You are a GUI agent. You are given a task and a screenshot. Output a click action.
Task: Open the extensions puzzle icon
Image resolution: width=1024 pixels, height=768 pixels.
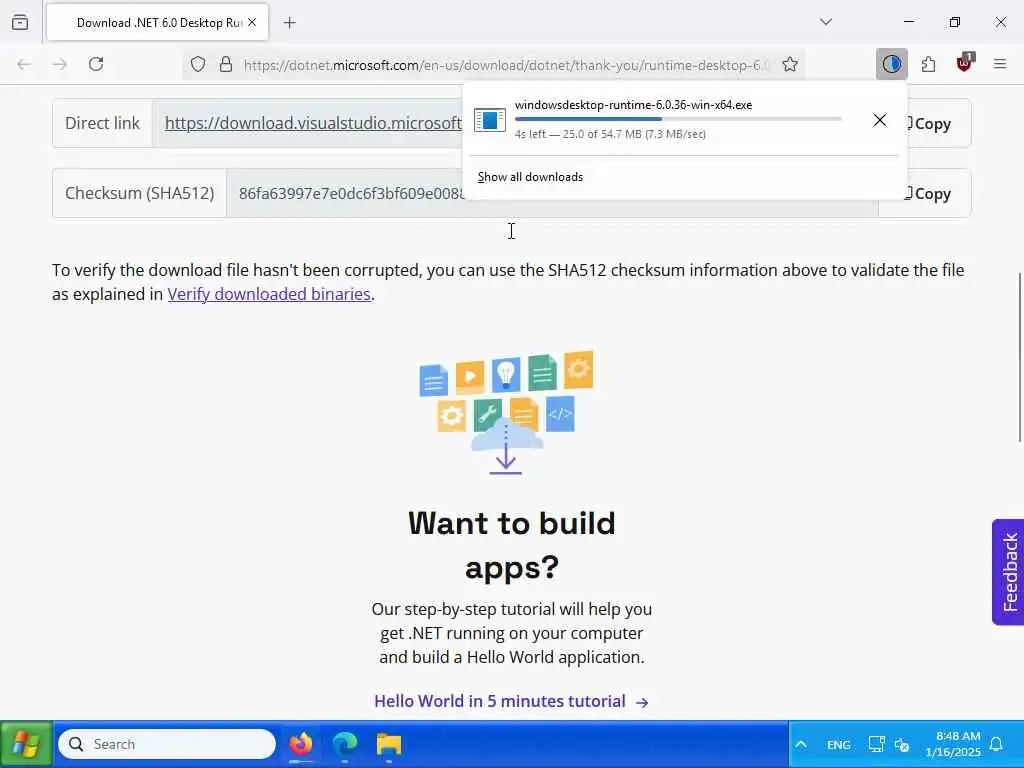(x=928, y=64)
